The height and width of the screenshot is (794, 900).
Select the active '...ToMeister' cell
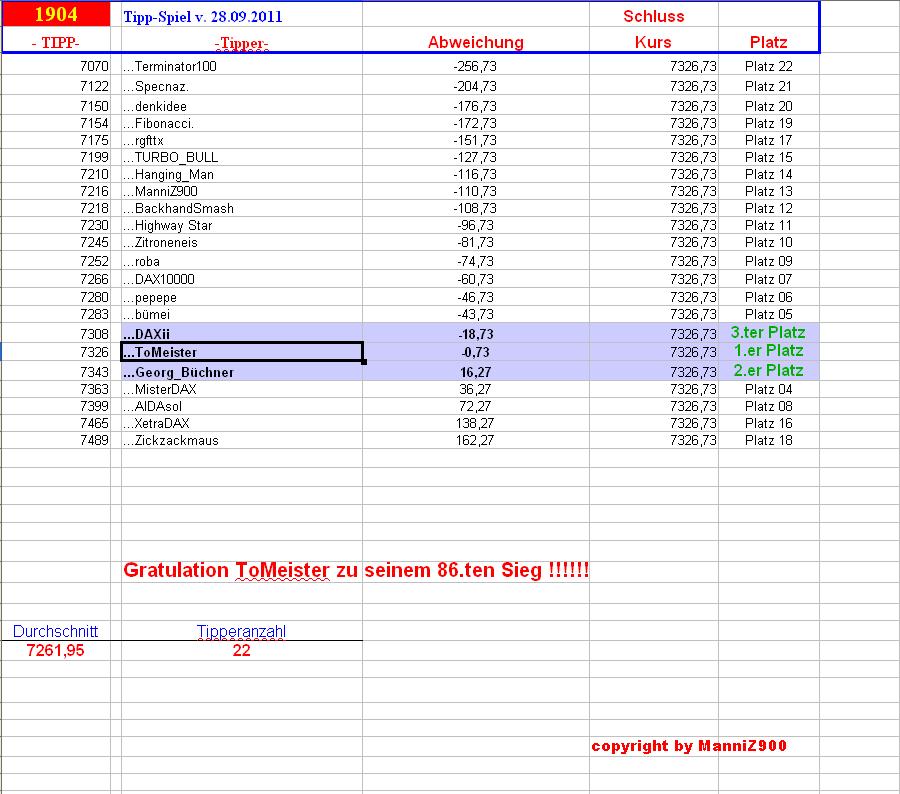242,352
